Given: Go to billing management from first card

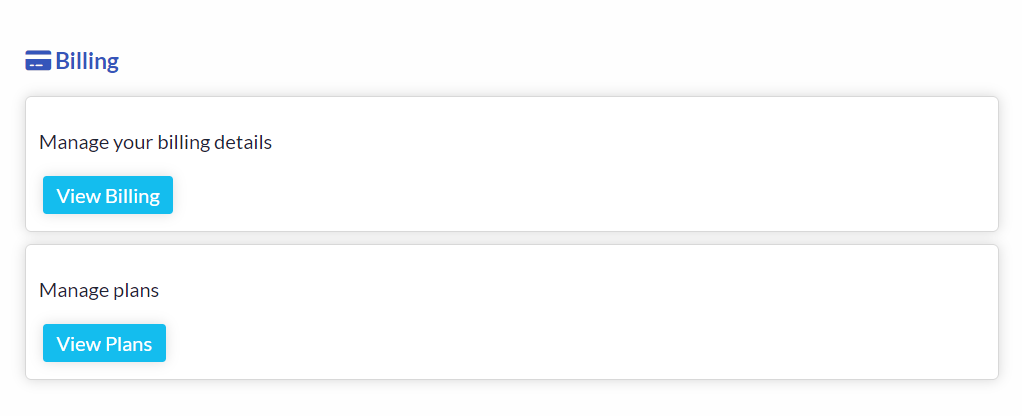Looking at the screenshot, I should click(x=108, y=195).
